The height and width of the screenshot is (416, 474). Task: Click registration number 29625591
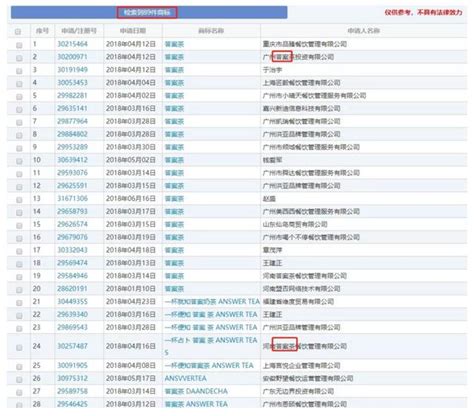click(x=72, y=186)
